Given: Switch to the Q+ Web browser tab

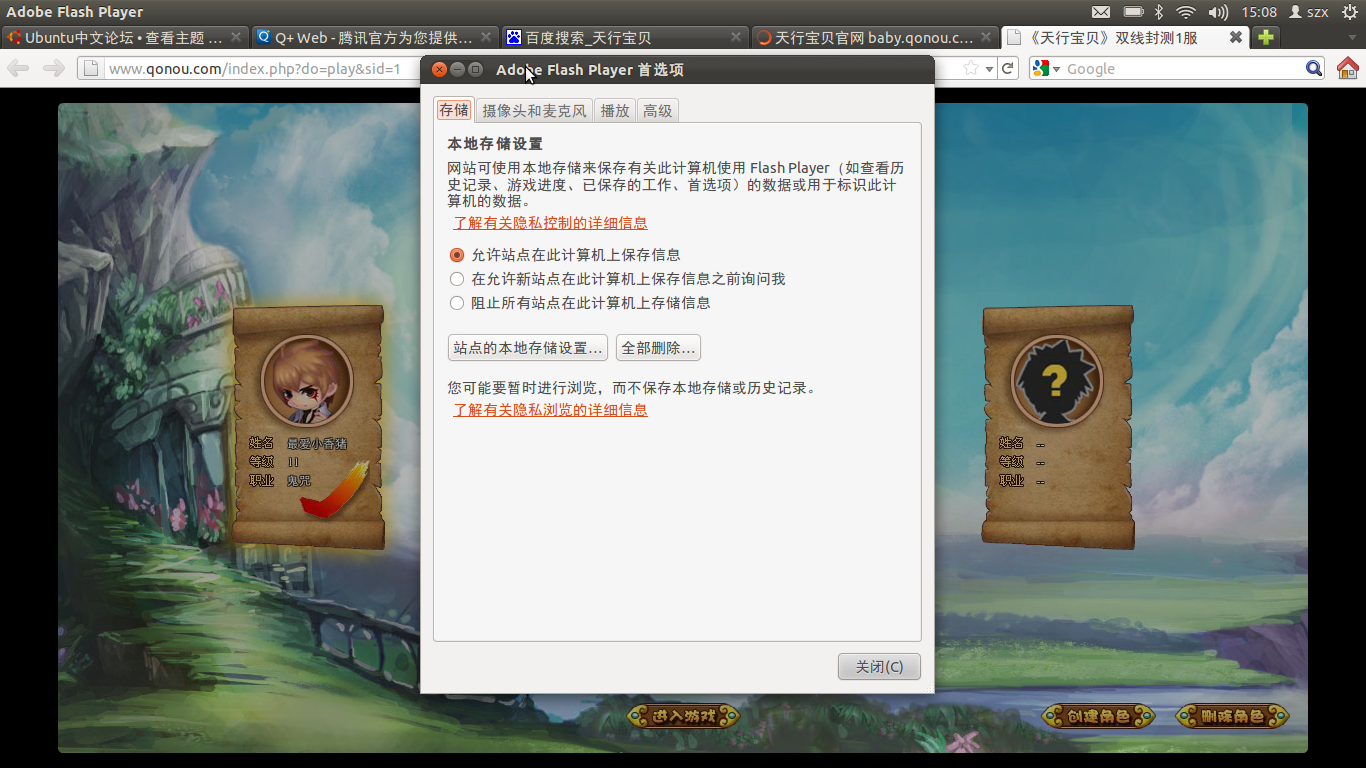Looking at the screenshot, I should tap(375, 37).
